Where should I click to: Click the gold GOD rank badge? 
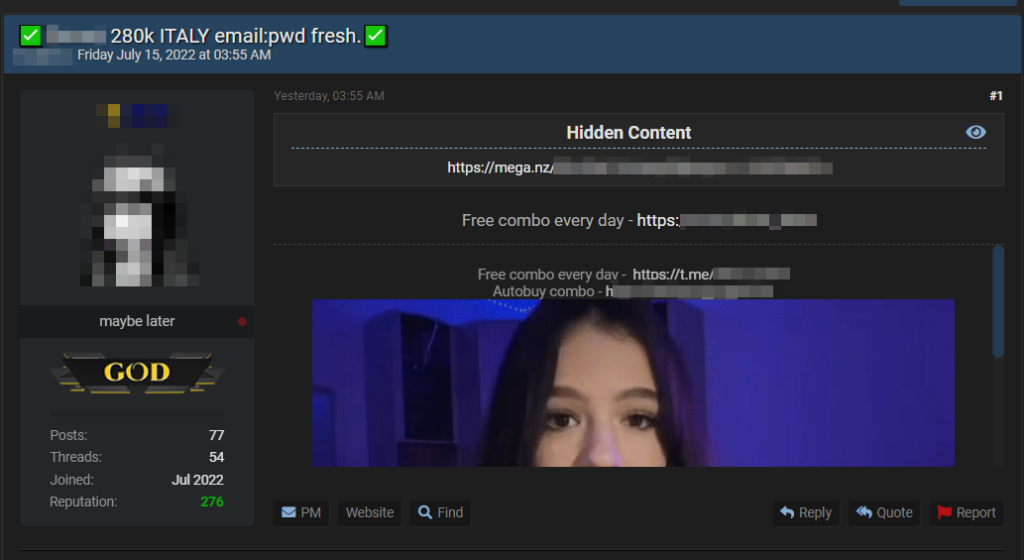coord(137,373)
